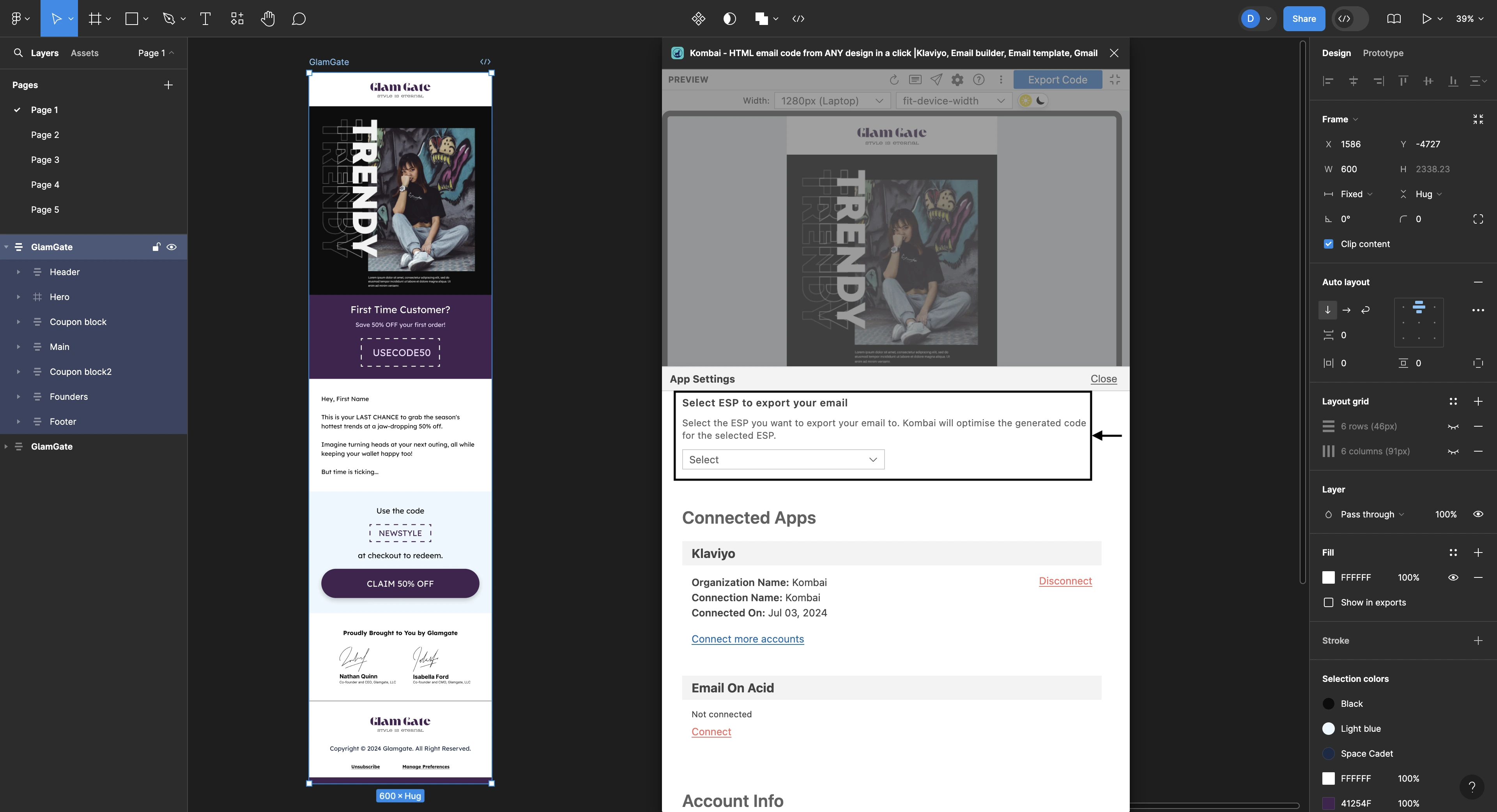Click Connect more accounts link
Image resolution: width=1497 pixels, height=812 pixels.
[x=747, y=639]
